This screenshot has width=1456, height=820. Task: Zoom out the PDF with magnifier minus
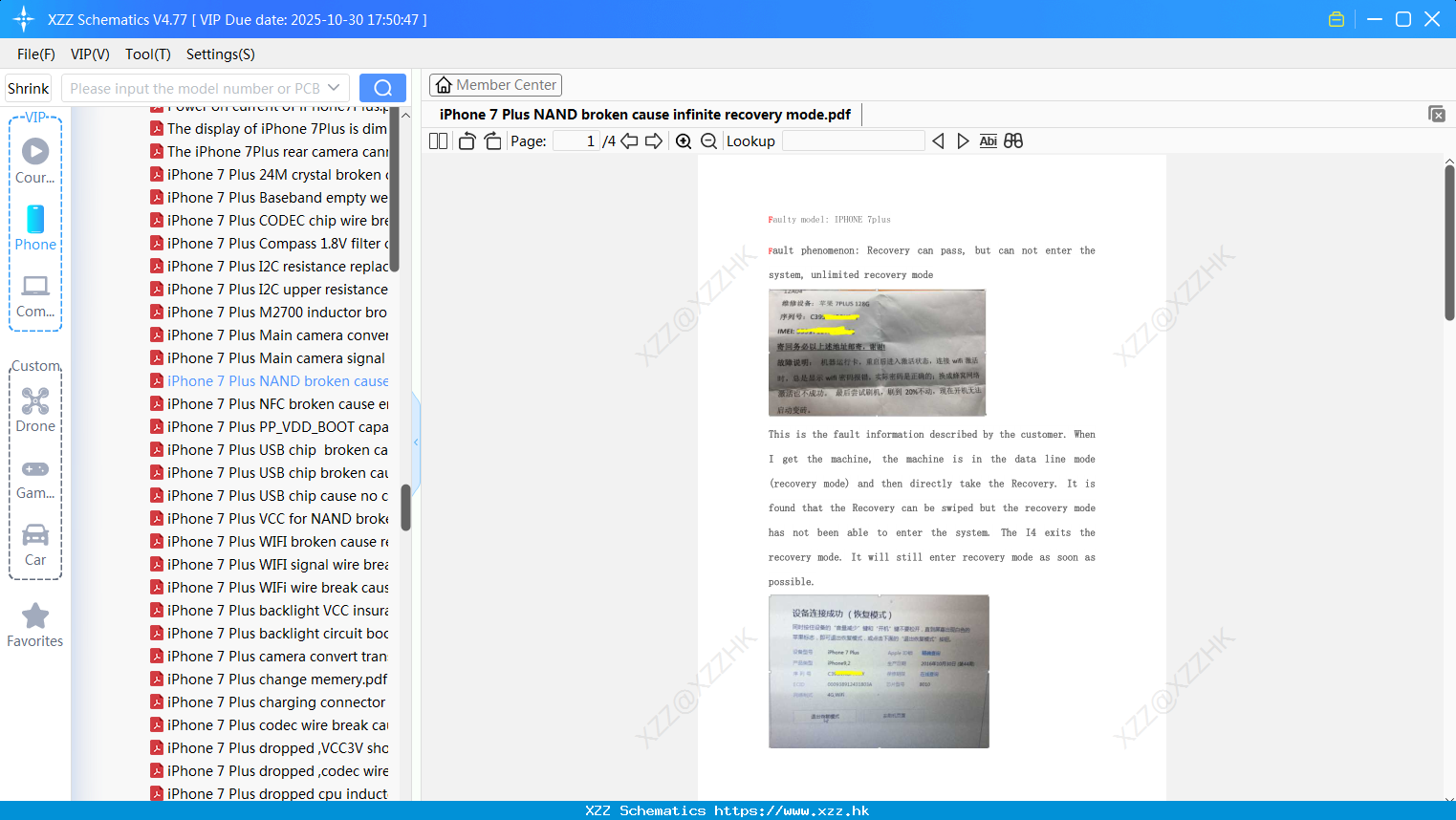coord(708,140)
